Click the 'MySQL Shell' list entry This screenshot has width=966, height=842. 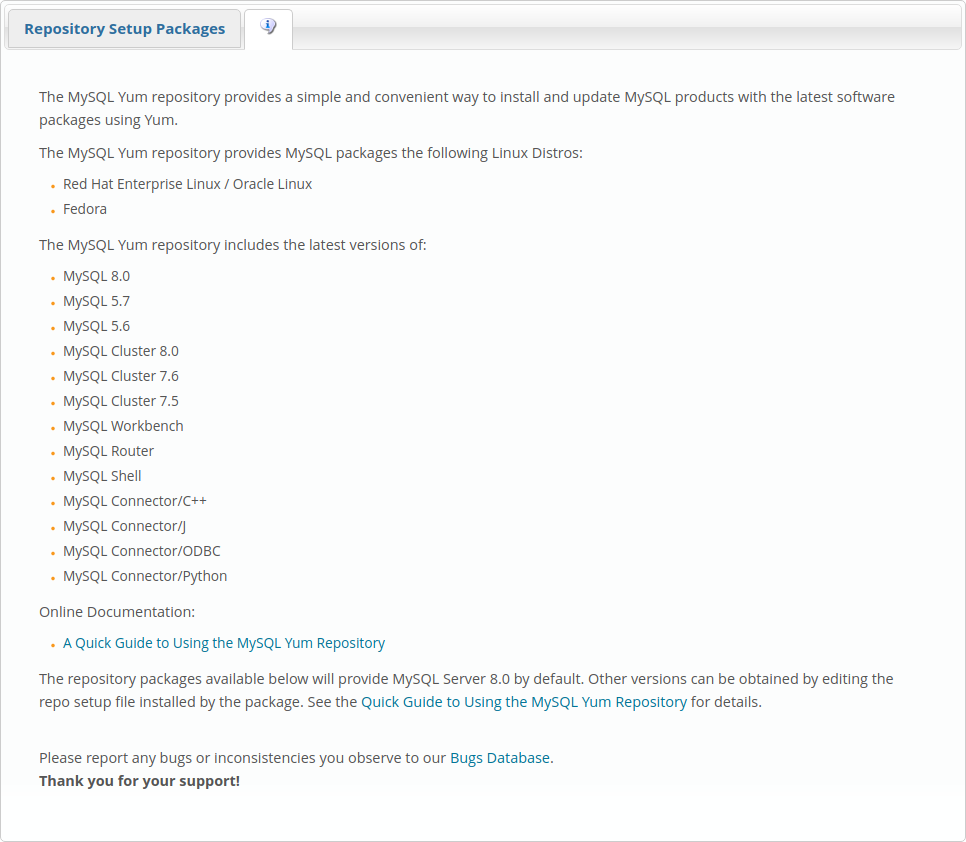coord(102,476)
